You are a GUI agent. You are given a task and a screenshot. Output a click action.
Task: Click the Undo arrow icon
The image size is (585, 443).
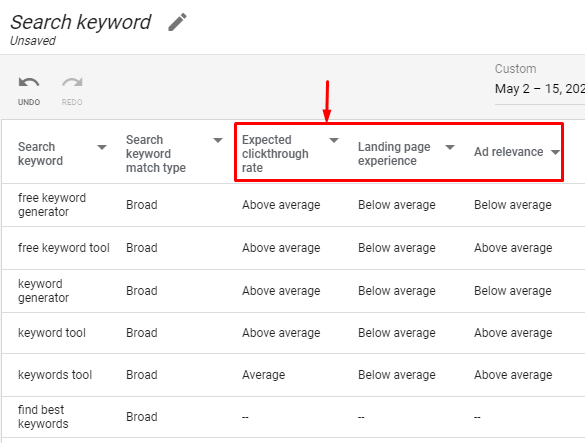(x=29, y=82)
